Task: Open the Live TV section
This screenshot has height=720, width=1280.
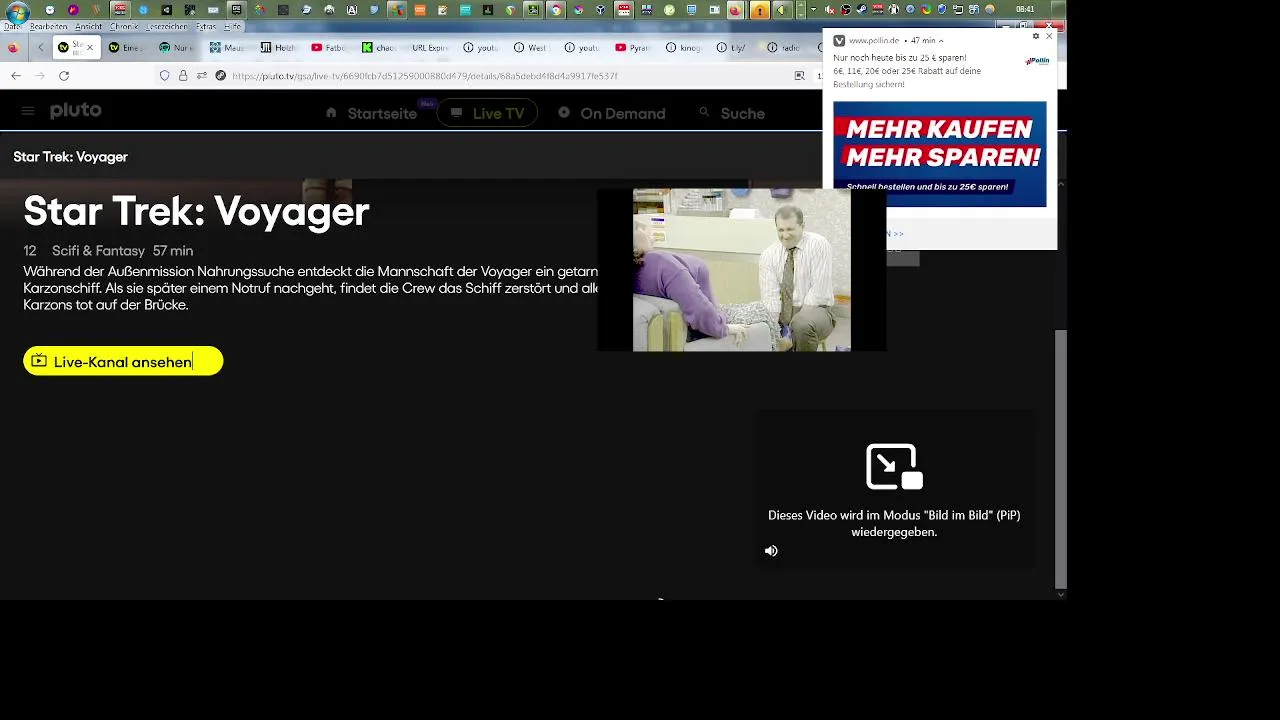Action: (487, 113)
